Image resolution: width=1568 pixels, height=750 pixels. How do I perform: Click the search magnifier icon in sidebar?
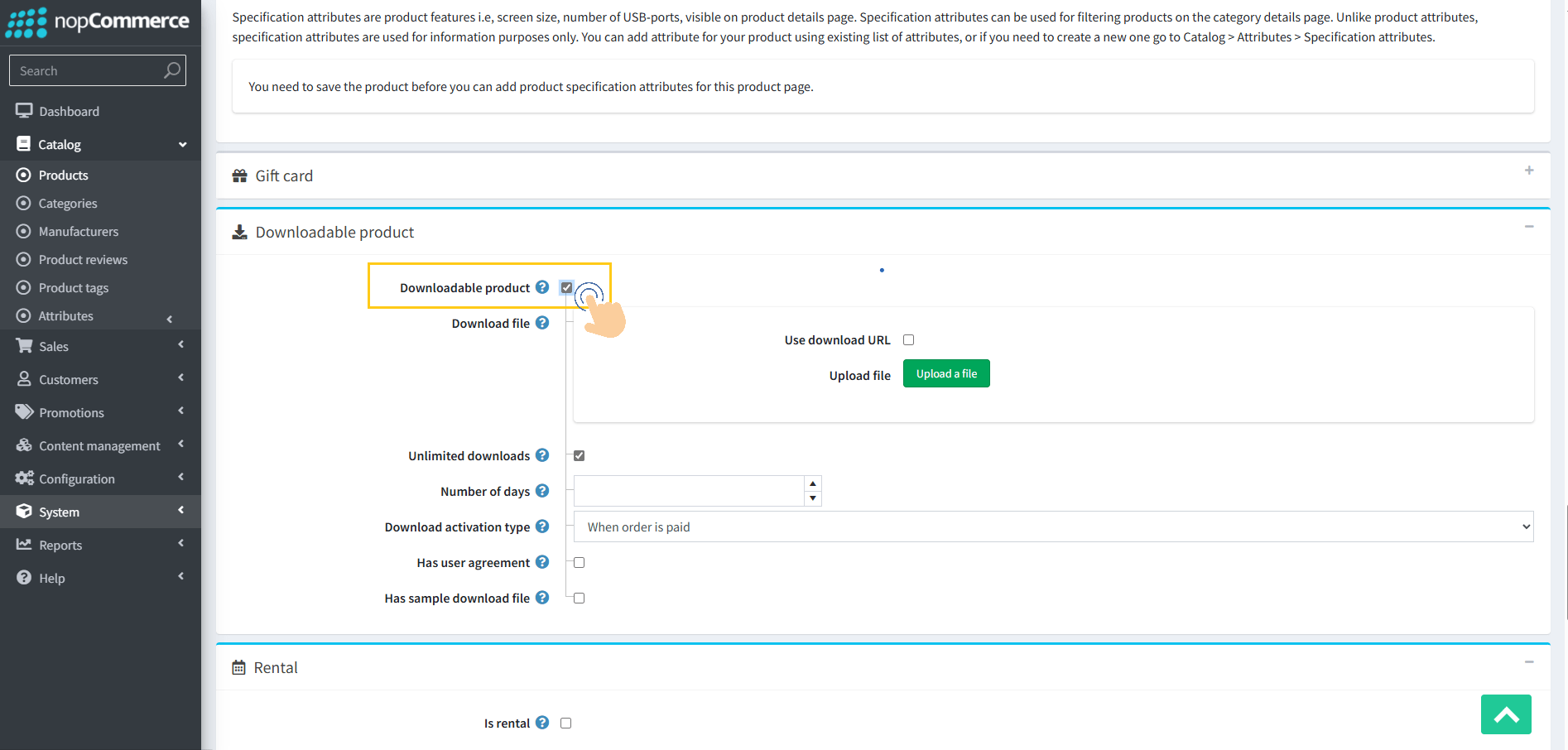pos(171,70)
